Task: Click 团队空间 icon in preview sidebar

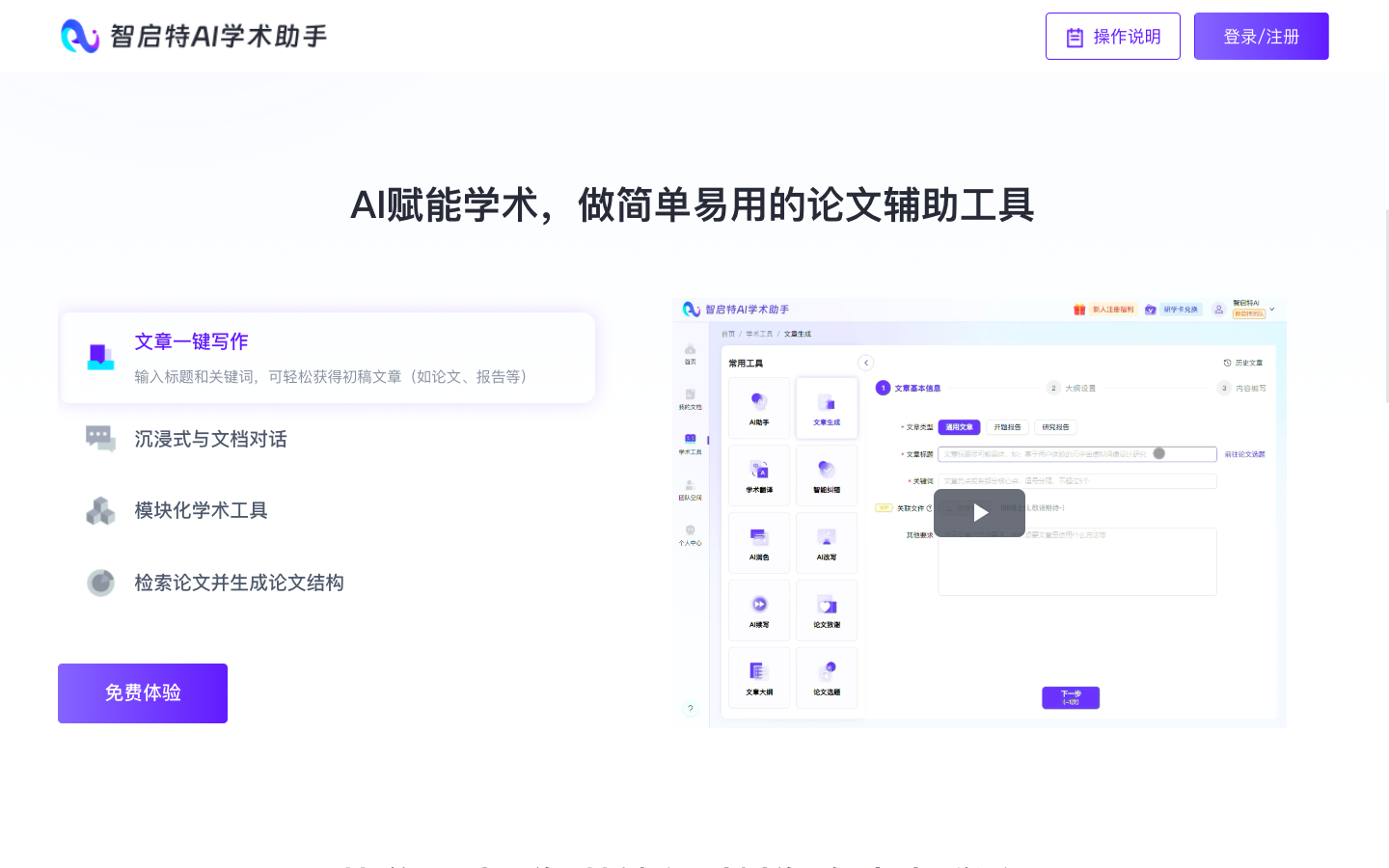Action: 691,490
